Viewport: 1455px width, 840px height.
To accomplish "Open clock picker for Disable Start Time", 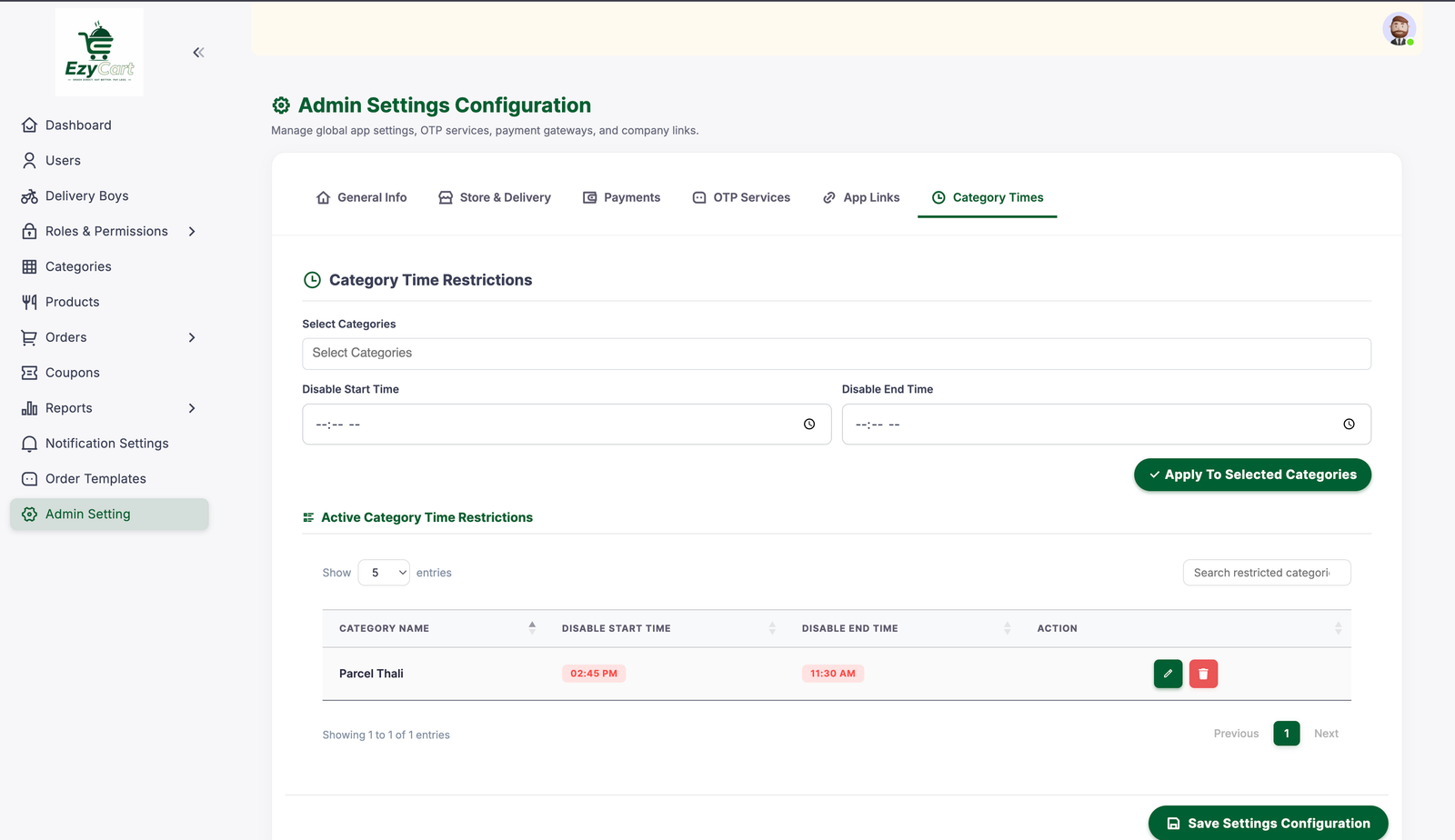I will coord(809,425).
